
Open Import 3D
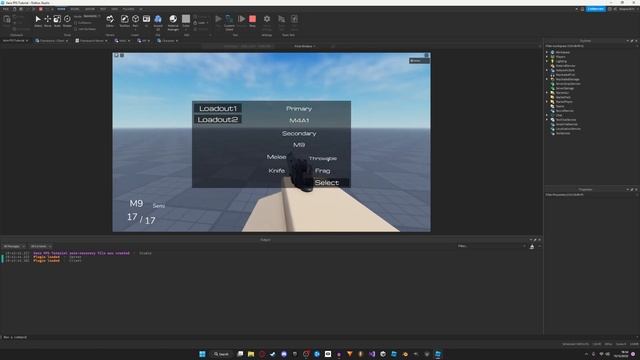(158, 22)
